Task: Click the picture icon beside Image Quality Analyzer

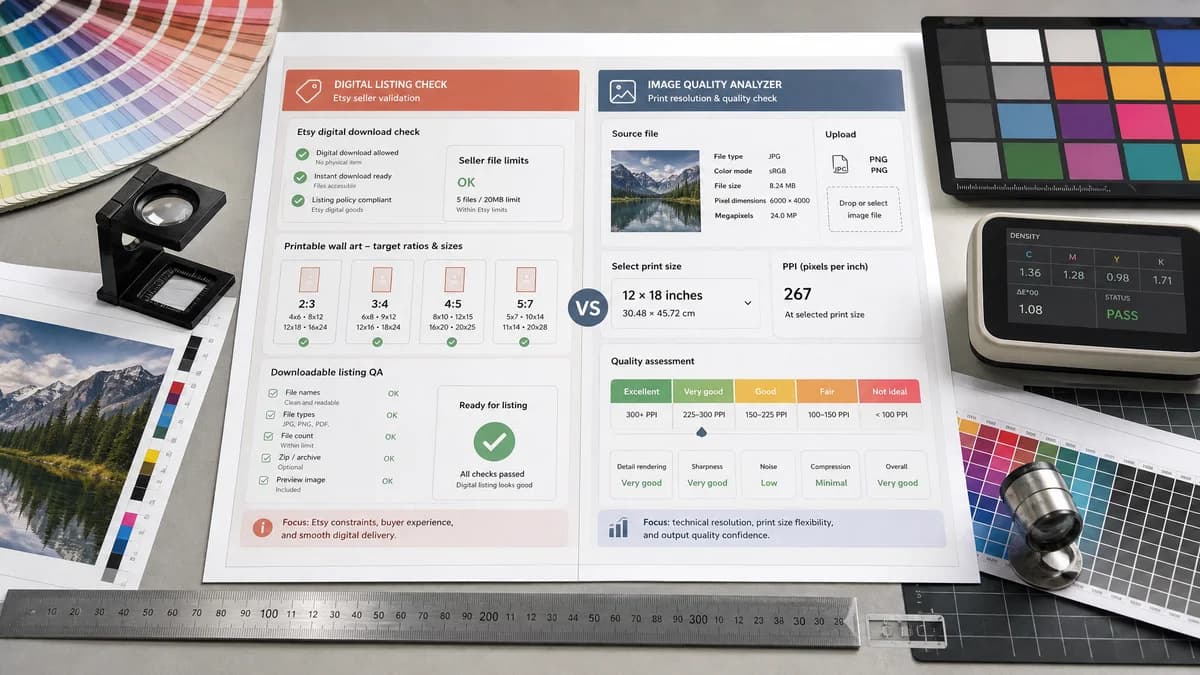Action: coord(623,91)
